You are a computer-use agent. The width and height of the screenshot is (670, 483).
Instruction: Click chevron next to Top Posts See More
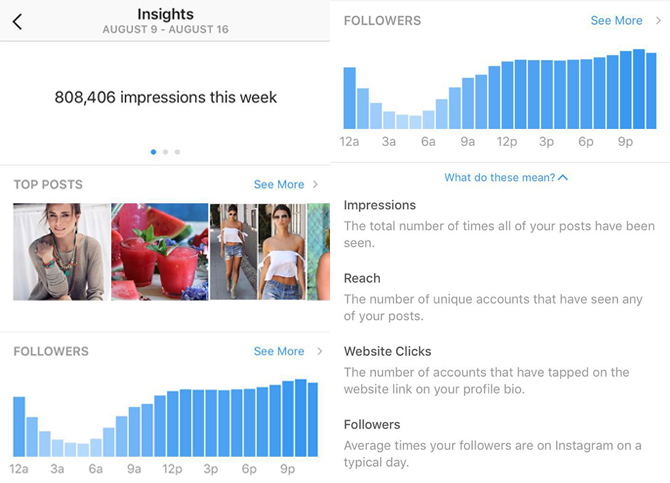(315, 184)
